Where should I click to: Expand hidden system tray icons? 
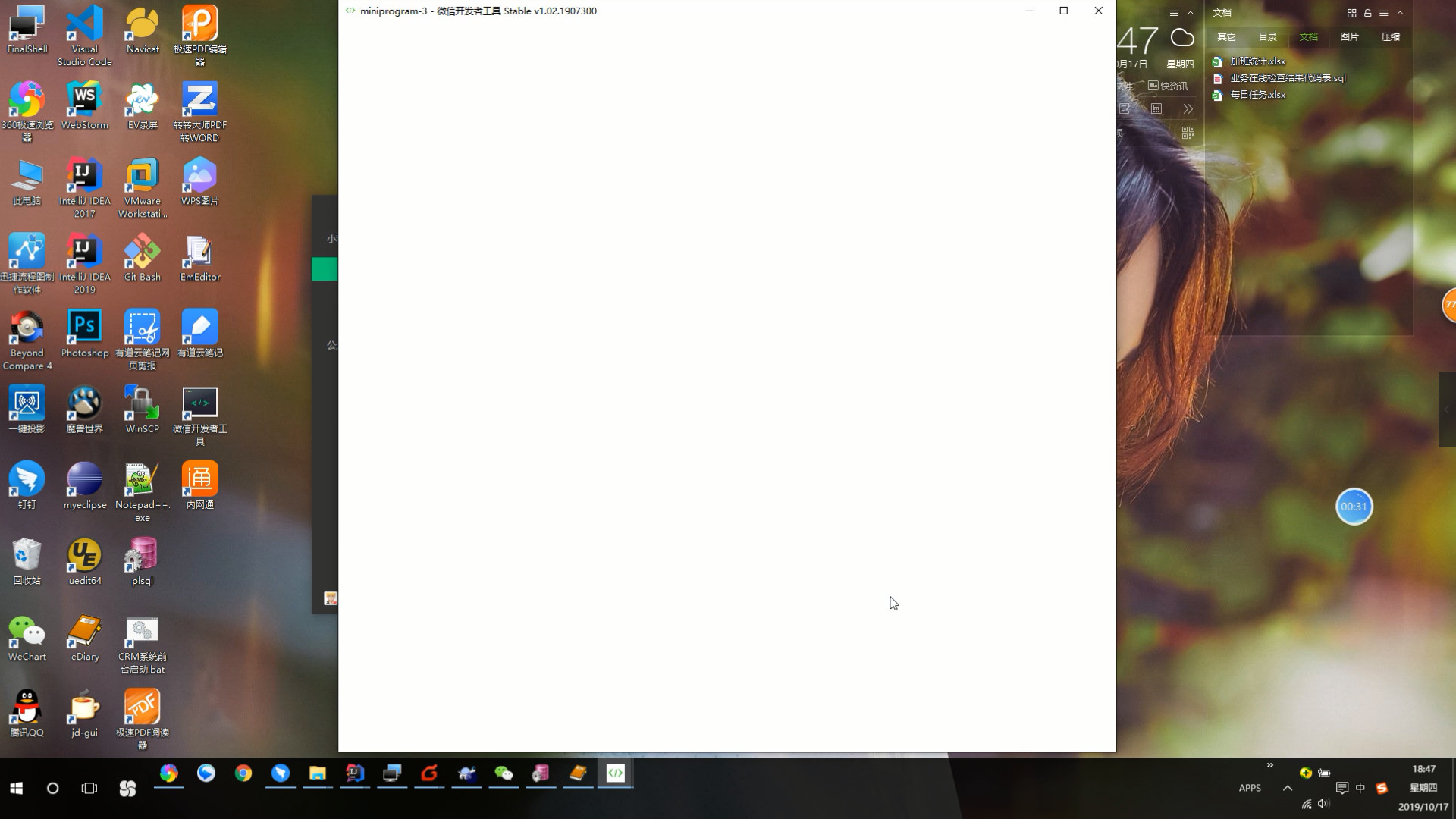1288,789
